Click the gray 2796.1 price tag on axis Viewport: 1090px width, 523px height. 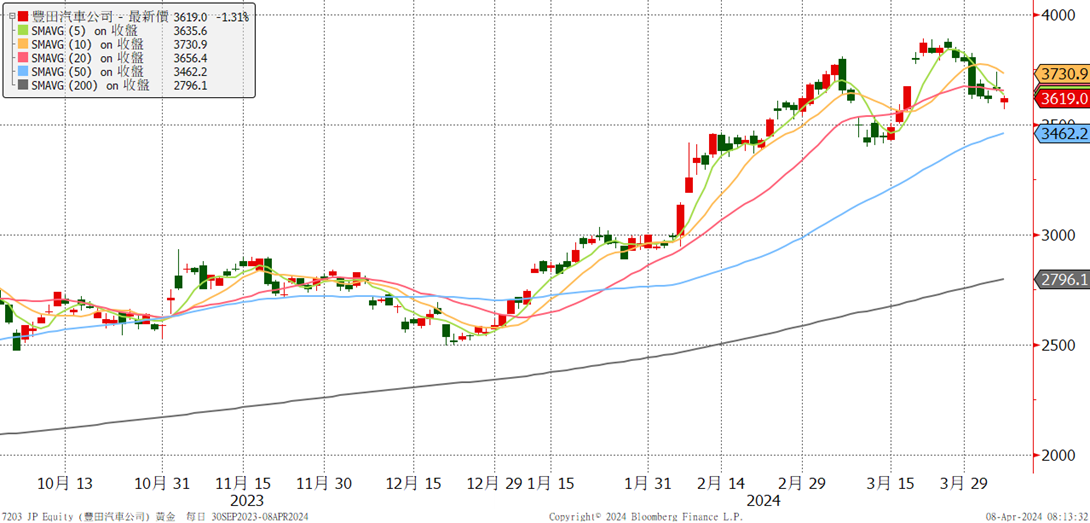click(x=1062, y=280)
